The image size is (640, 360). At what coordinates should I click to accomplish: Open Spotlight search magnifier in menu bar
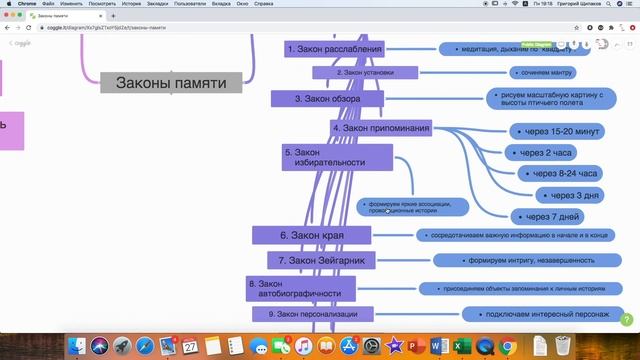609,4
